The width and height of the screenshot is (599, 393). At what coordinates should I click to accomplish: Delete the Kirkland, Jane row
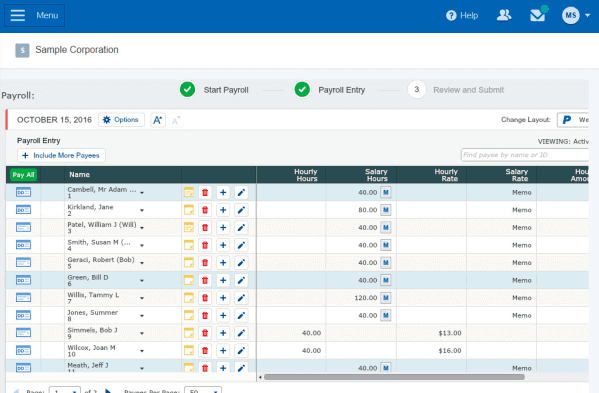[x=205, y=210]
